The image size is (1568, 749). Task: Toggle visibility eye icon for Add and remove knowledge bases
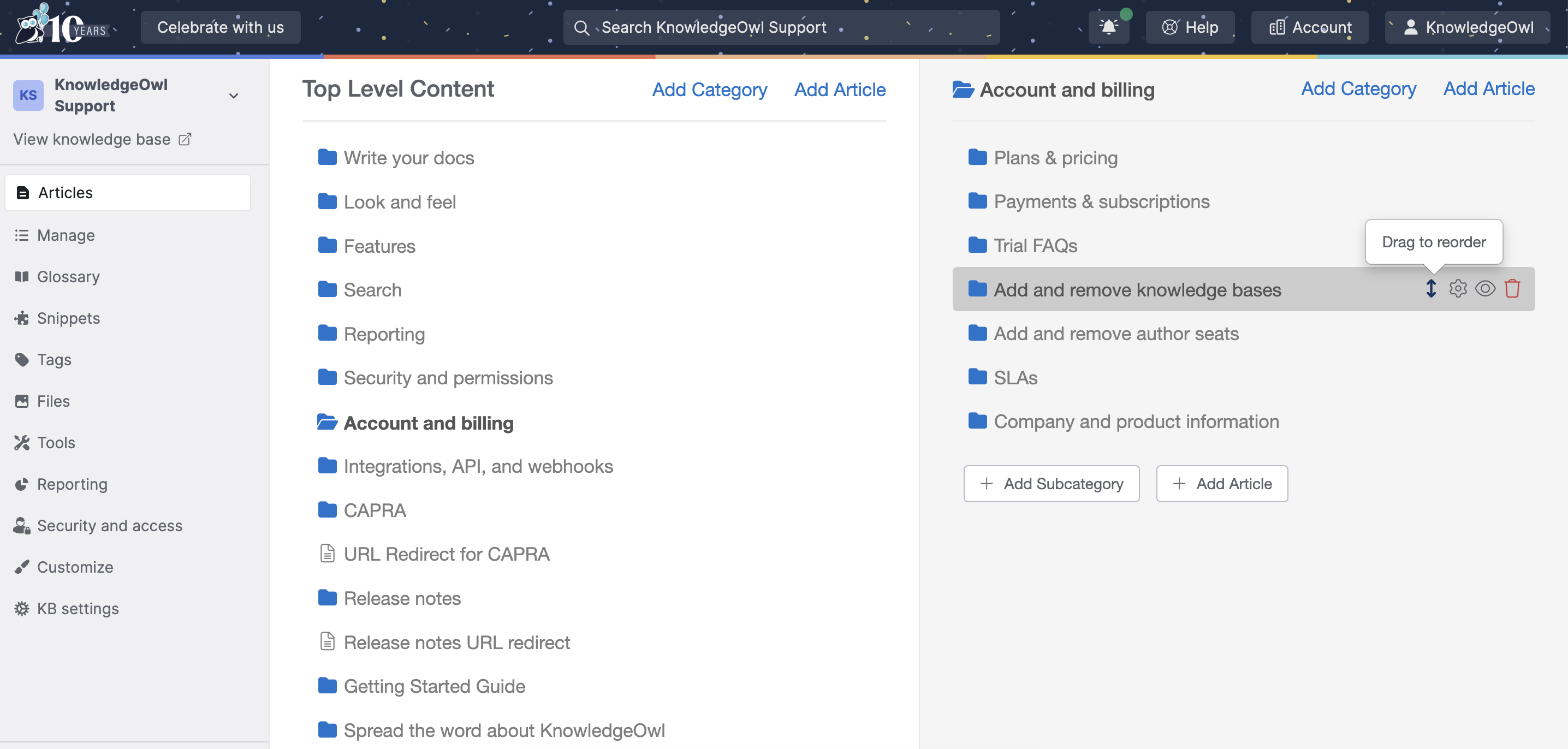1484,288
